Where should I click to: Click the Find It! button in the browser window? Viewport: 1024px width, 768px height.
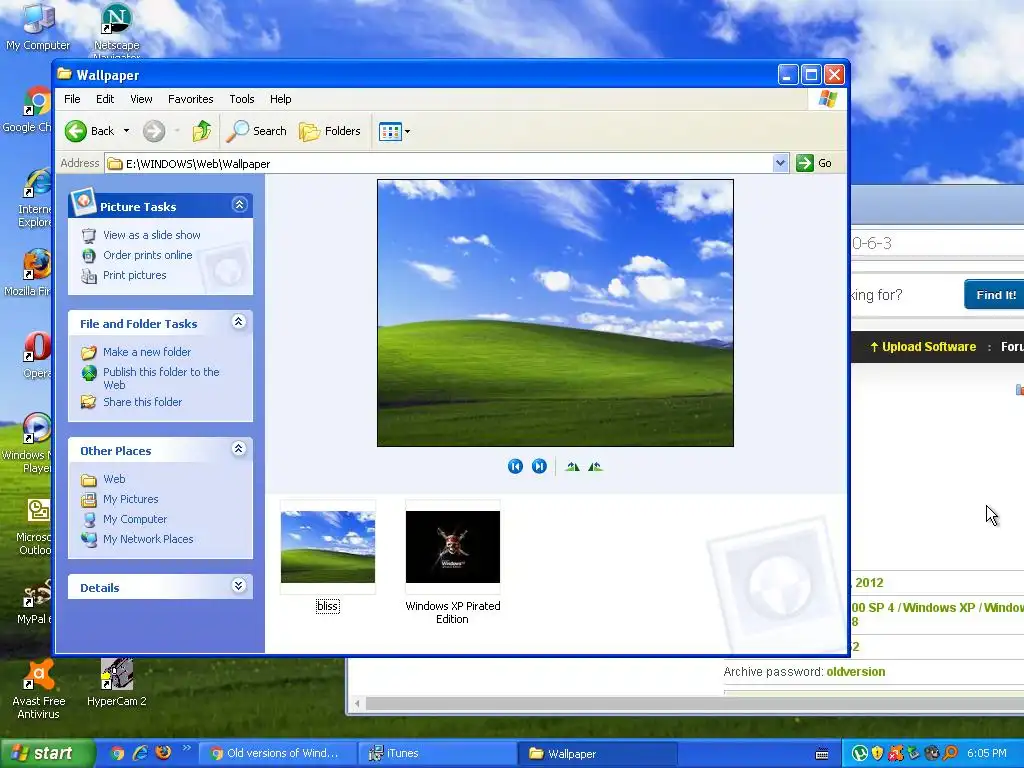point(995,295)
